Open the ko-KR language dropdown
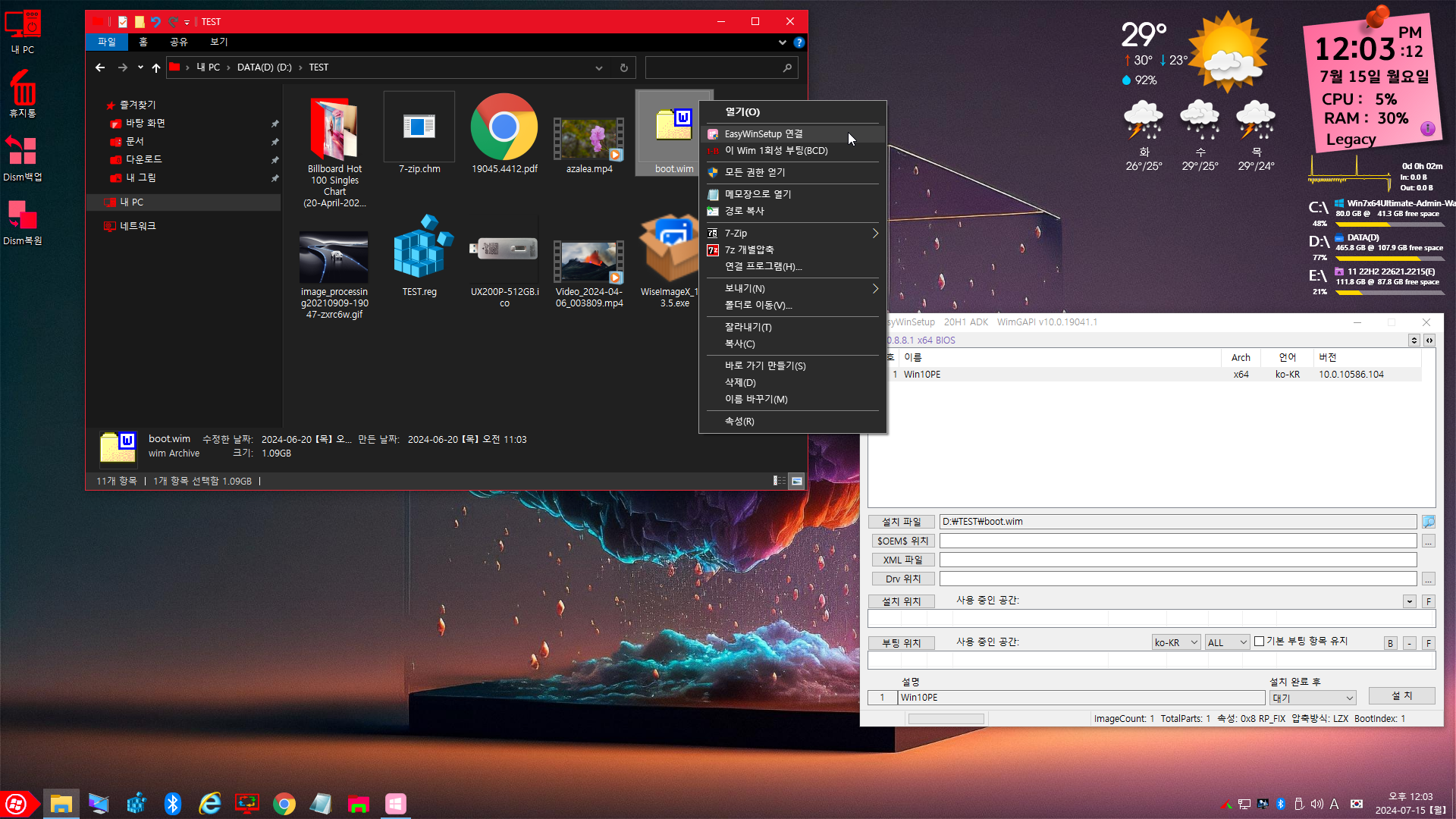Viewport: 1456px width, 819px height. (1175, 642)
